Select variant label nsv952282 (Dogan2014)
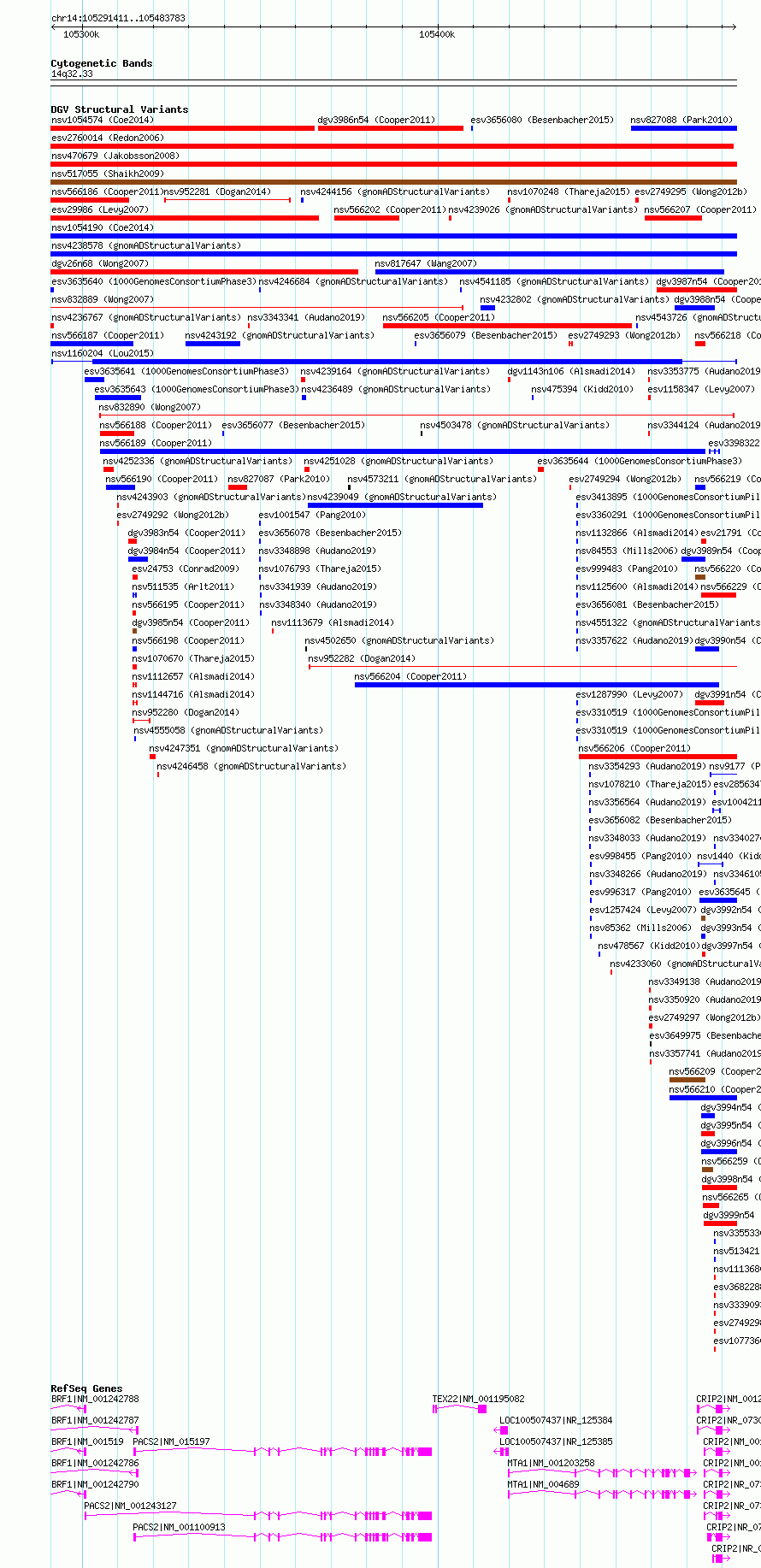Viewport: 761px width, 1568px height. coord(362,659)
